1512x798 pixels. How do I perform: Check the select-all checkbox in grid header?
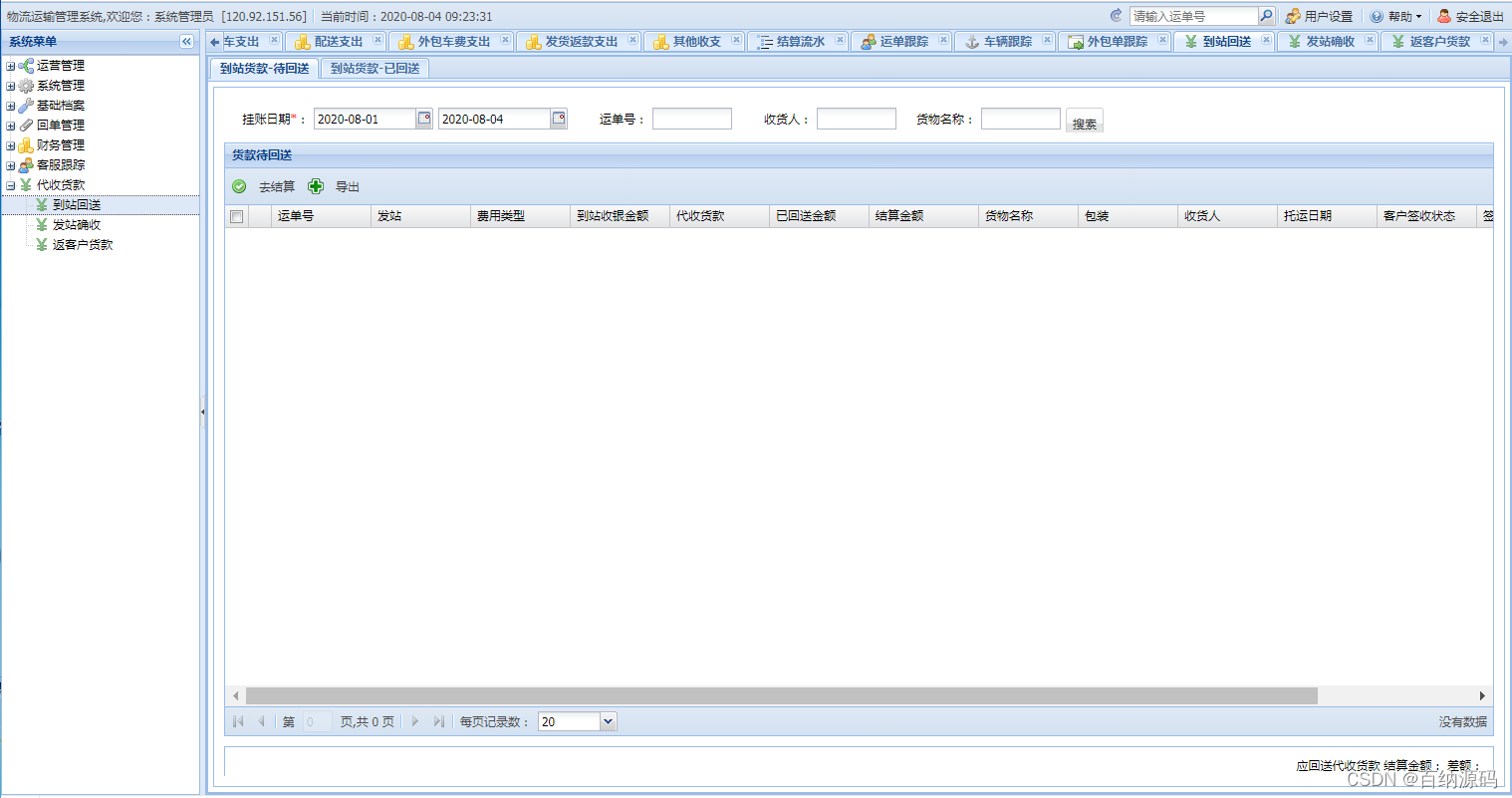[236, 215]
